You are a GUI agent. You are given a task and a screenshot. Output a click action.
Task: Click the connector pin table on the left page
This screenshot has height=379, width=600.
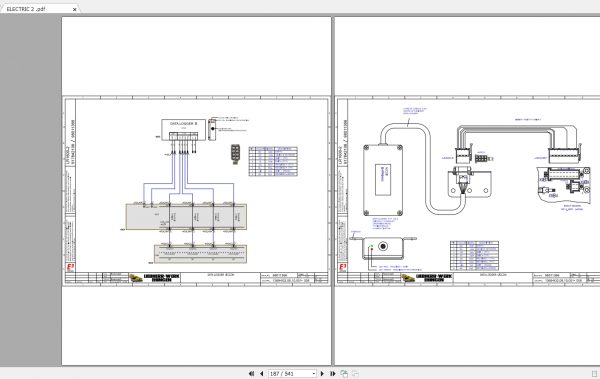click(x=273, y=161)
